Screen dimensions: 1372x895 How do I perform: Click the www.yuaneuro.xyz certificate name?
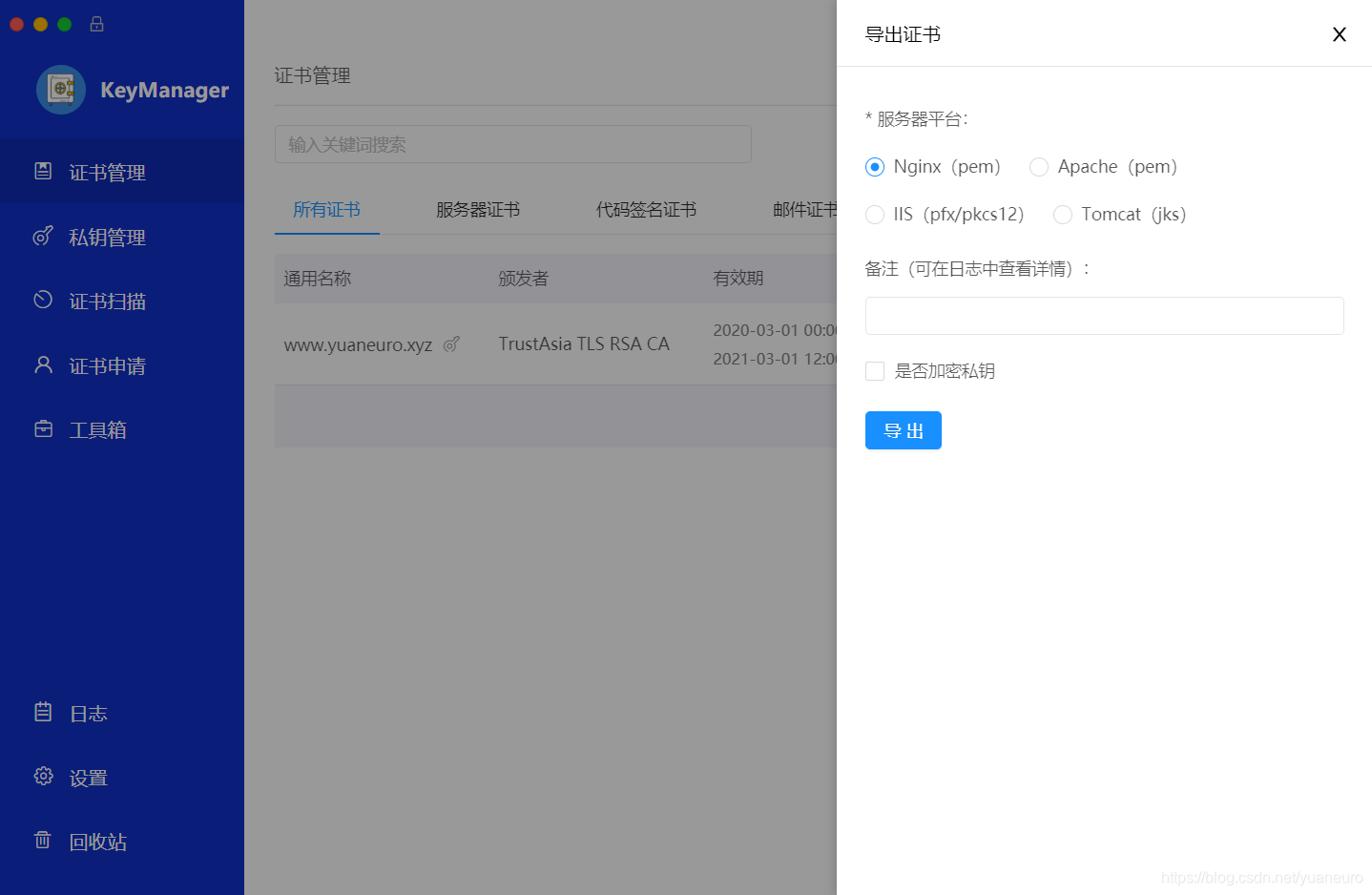coord(358,344)
